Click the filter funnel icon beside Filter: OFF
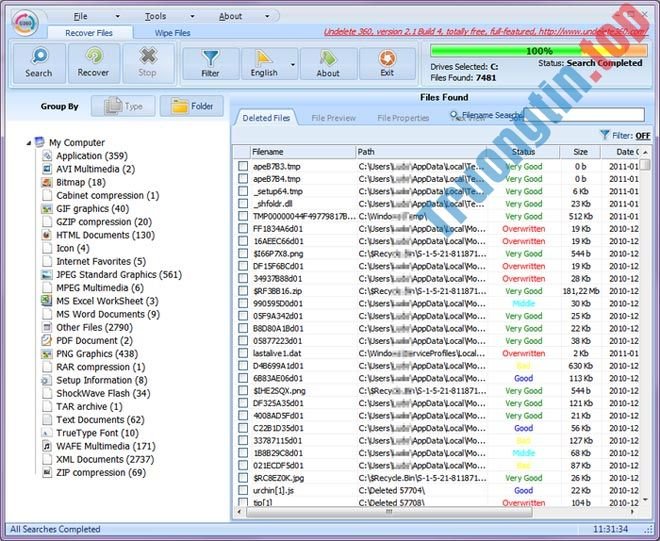 pos(604,135)
